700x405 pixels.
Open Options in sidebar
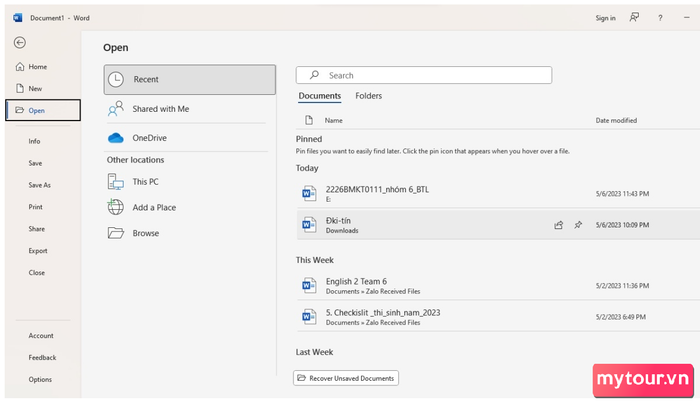click(x=40, y=379)
